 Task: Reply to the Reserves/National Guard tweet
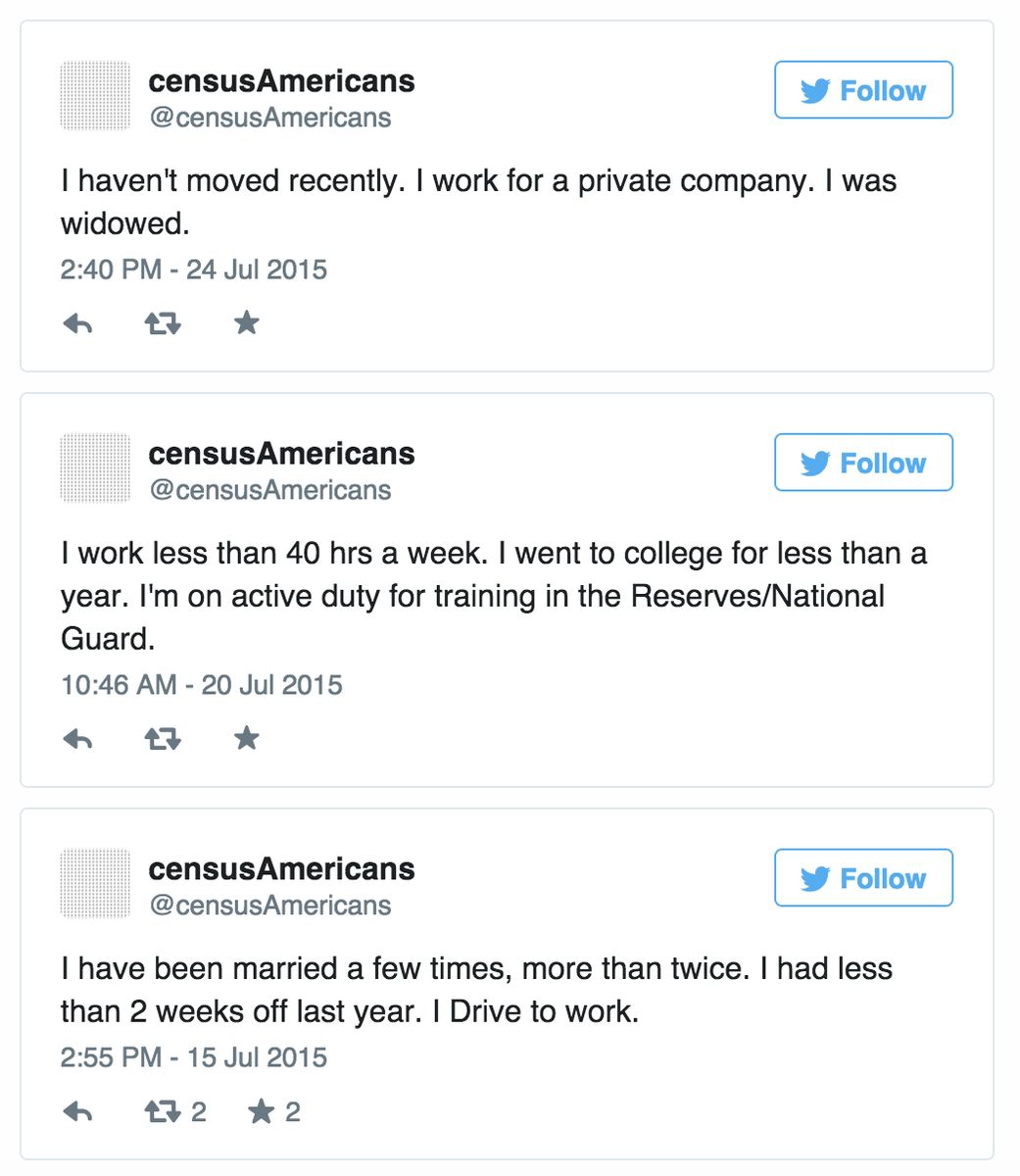(x=77, y=738)
